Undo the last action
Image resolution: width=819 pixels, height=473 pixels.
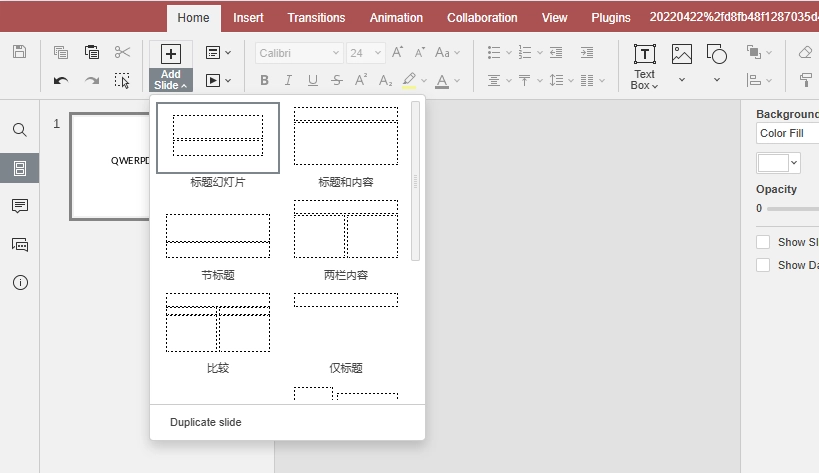[x=61, y=80]
